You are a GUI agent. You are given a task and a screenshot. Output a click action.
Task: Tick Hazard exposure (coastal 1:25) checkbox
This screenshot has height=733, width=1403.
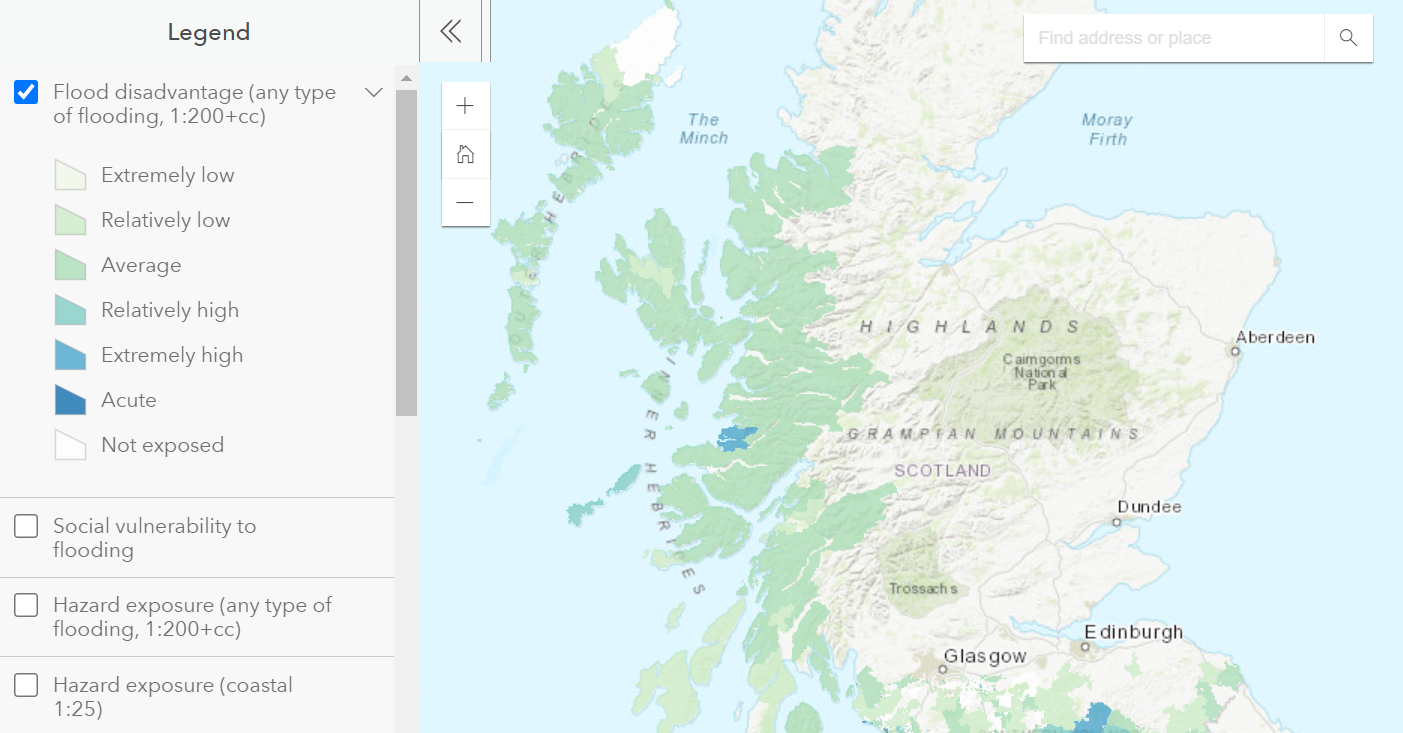pos(26,685)
